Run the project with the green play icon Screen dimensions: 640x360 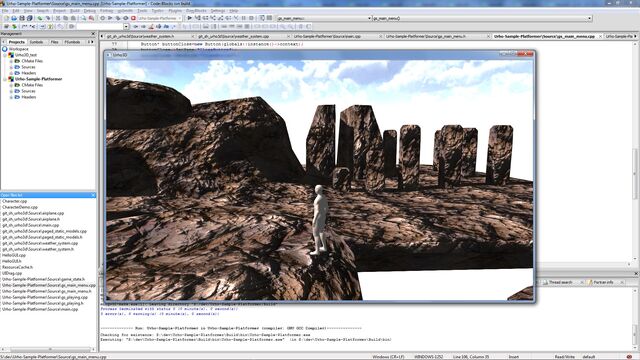pos(110,18)
